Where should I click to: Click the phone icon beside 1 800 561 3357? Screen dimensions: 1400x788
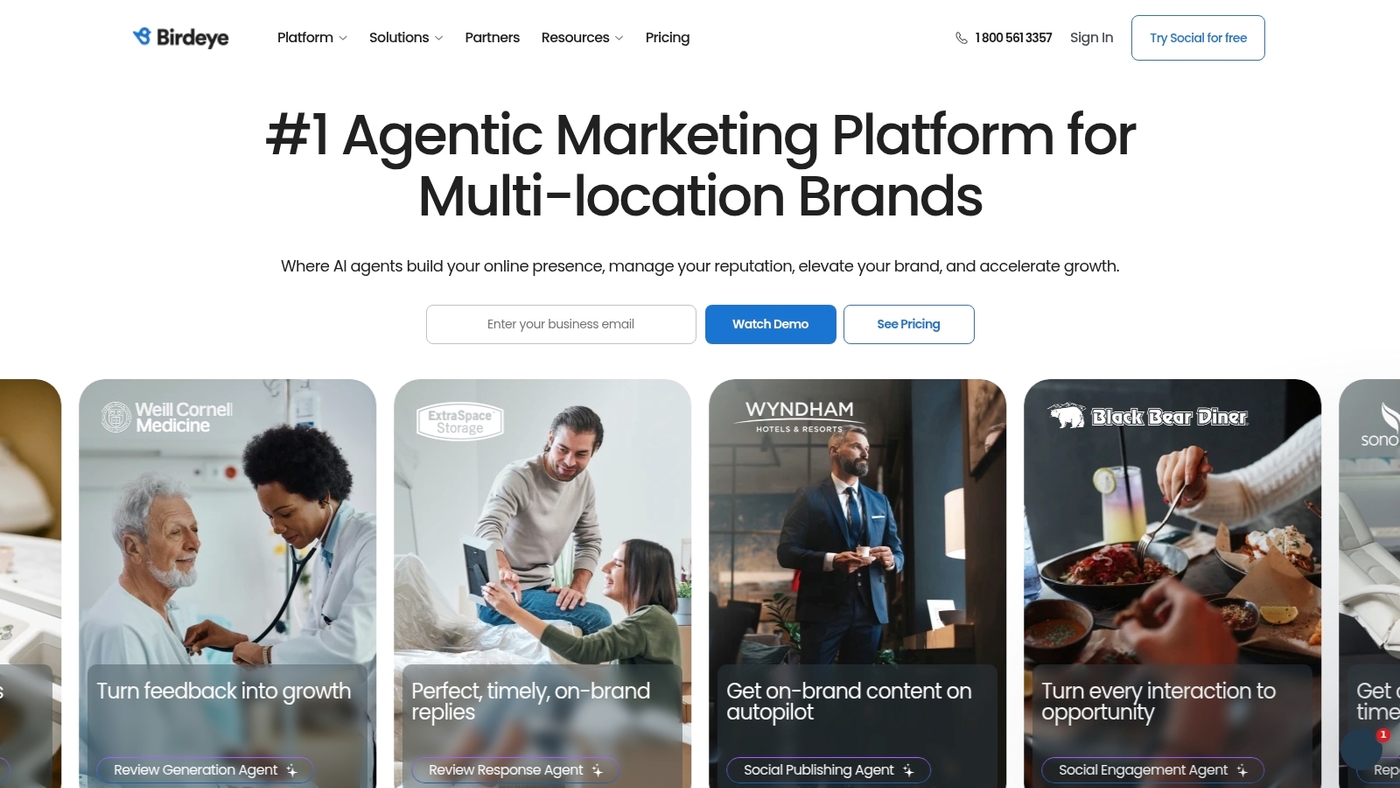click(961, 38)
